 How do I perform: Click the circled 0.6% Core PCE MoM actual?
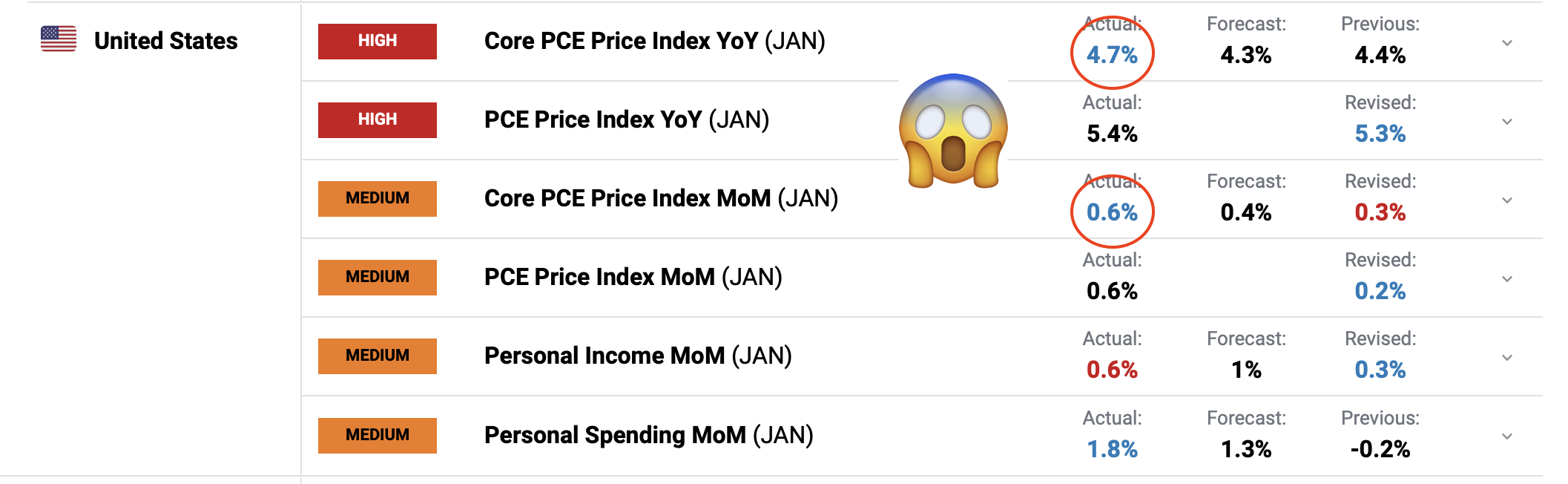tap(1112, 212)
